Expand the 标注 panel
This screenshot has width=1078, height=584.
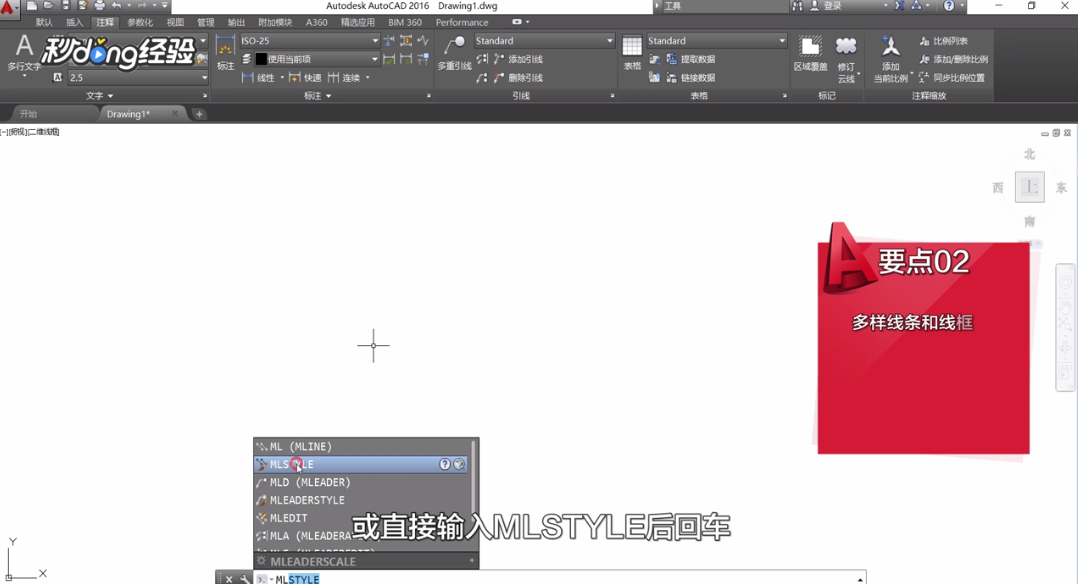tap(317, 96)
